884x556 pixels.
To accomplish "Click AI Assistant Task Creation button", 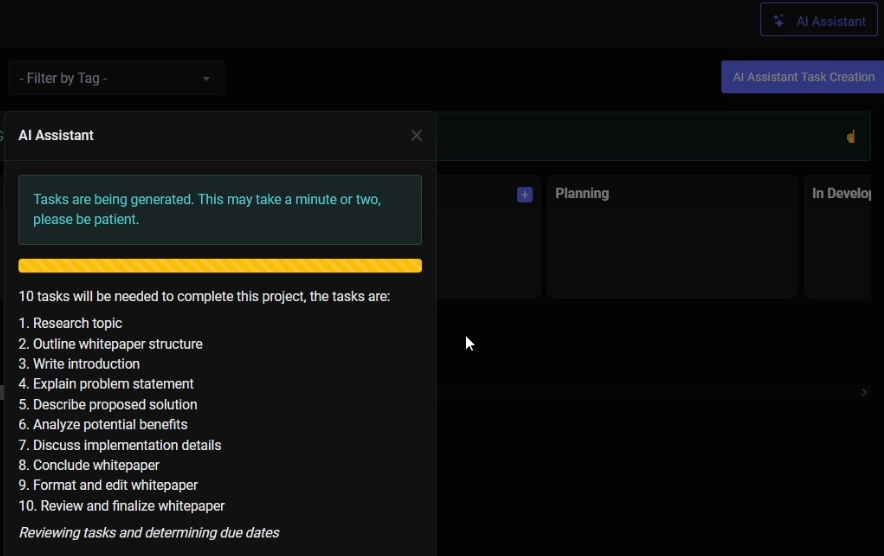I will [x=803, y=77].
